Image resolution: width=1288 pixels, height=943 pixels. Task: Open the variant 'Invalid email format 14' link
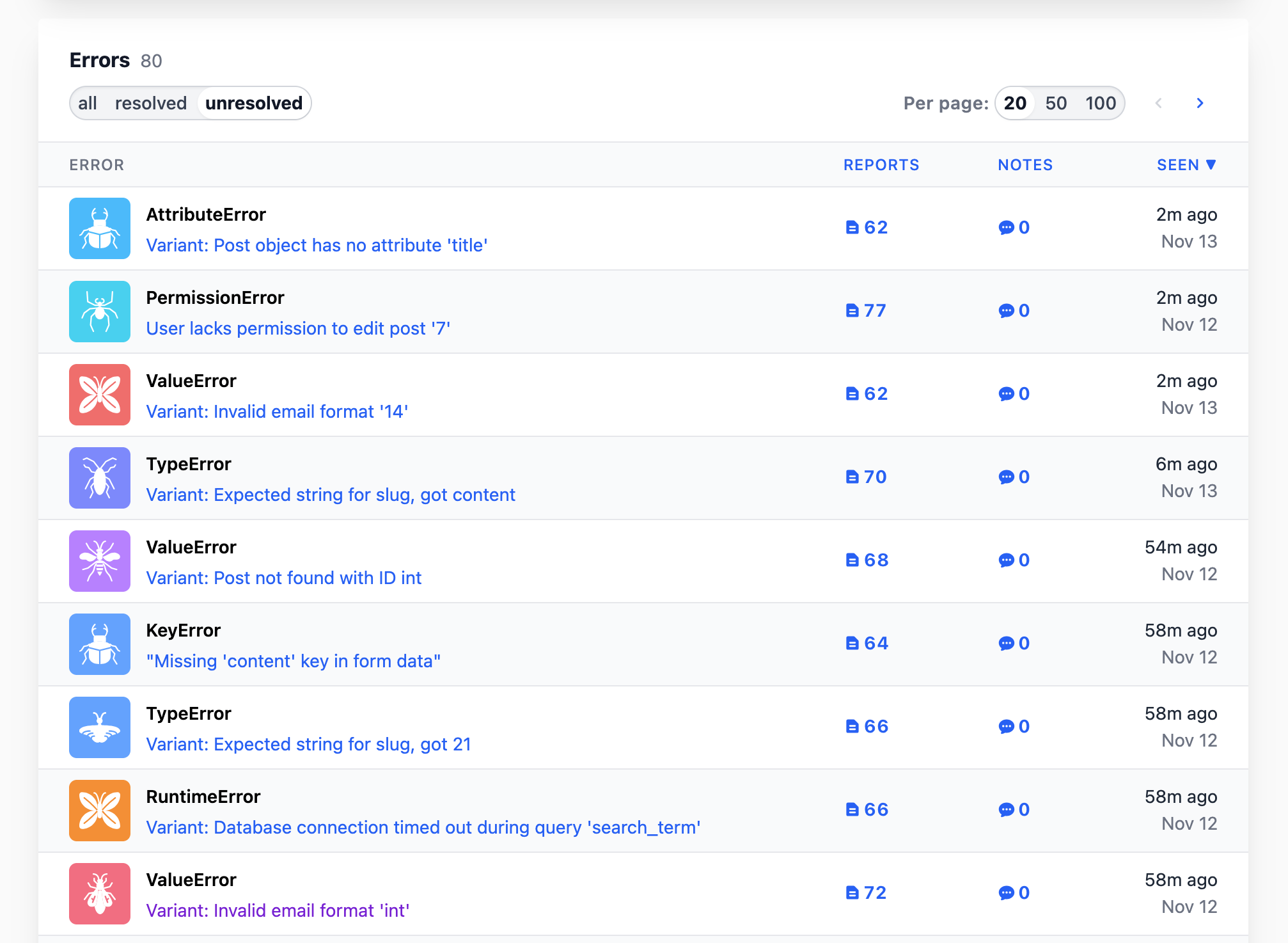click(277, 411)
